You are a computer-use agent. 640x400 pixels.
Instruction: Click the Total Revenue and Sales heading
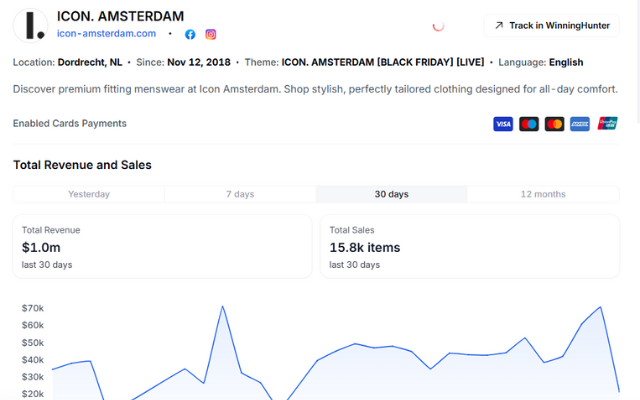tap(82, 165)
